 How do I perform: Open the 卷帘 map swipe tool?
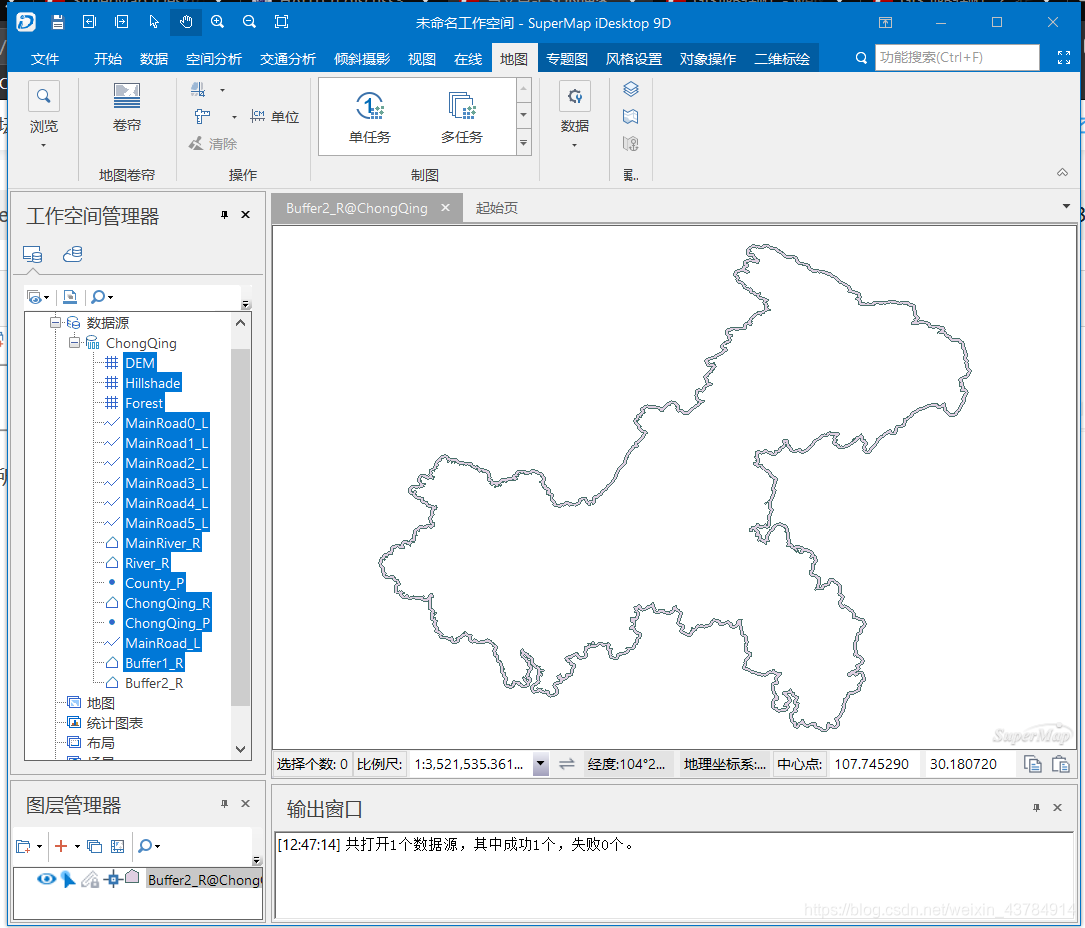tap(127, 107)
